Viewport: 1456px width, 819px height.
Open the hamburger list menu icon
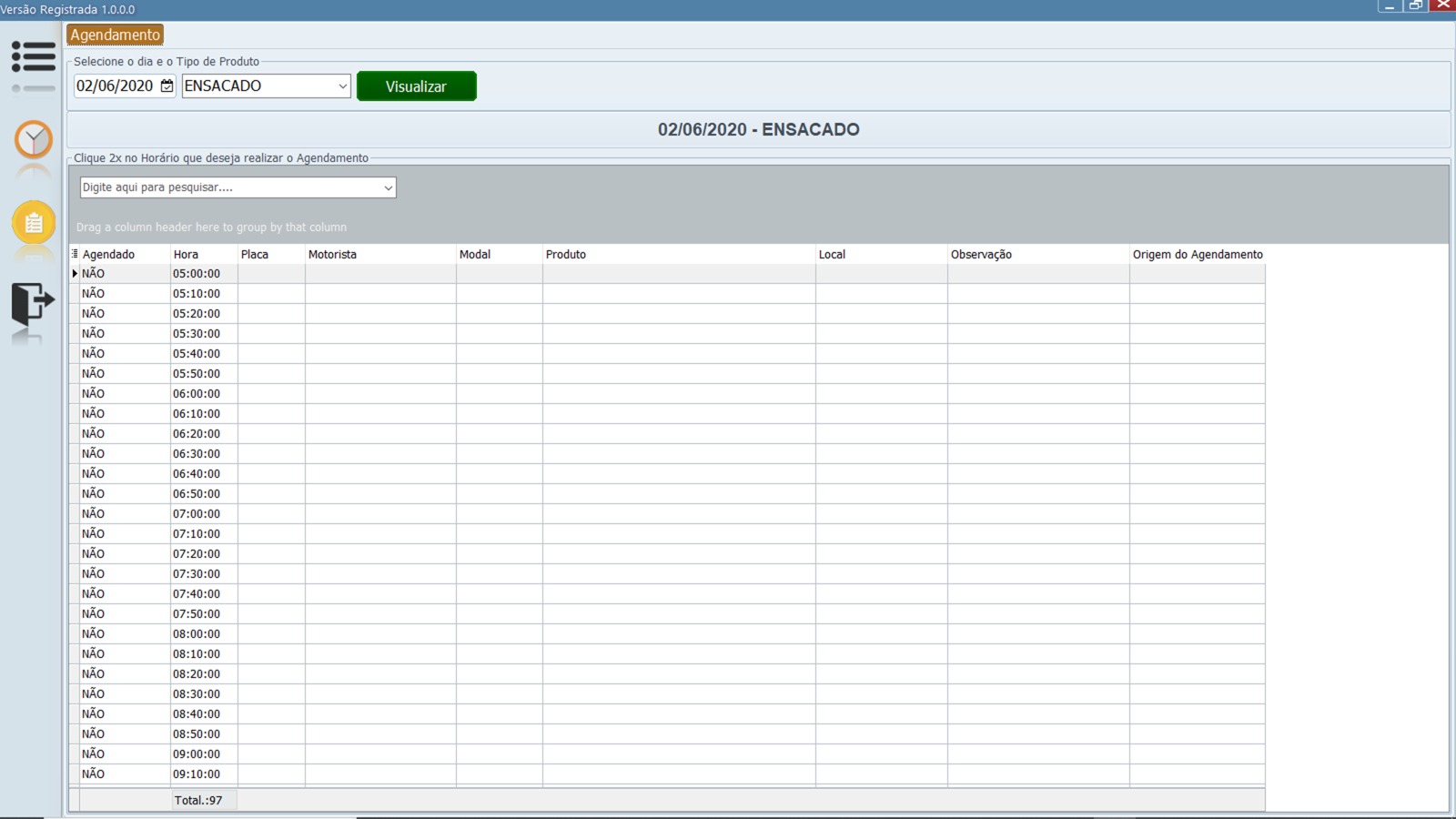(x=34, y=57)
